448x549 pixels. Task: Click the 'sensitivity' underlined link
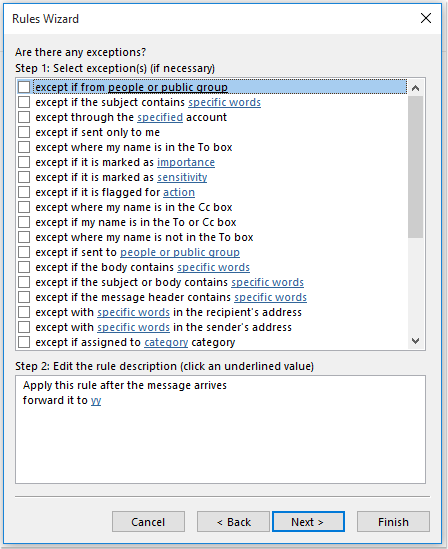coord(182,178)
